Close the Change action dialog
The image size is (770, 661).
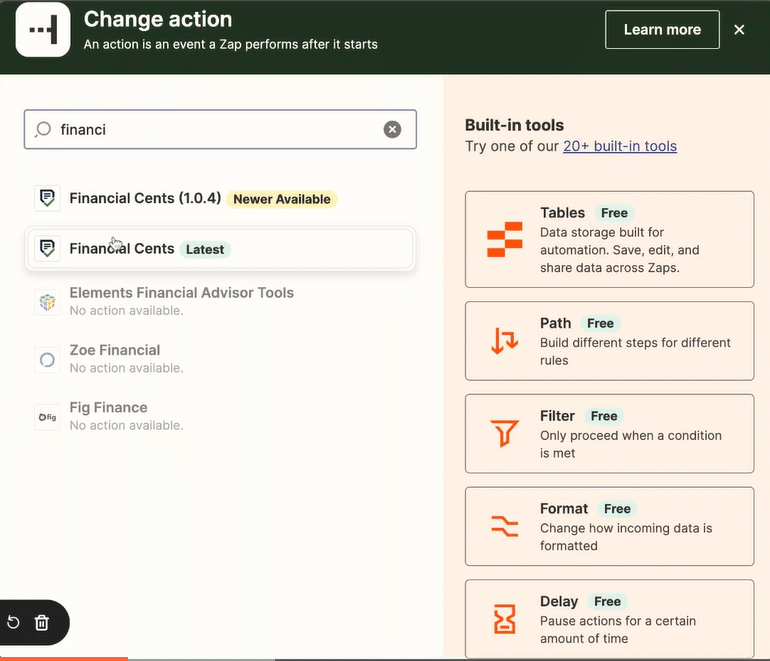point(739,29)
